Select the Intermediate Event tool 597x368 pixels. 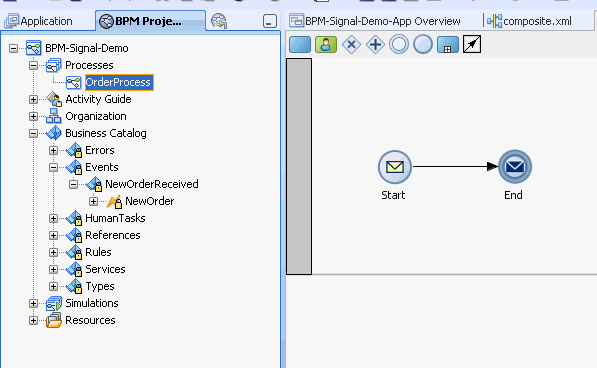pos(399,45)
